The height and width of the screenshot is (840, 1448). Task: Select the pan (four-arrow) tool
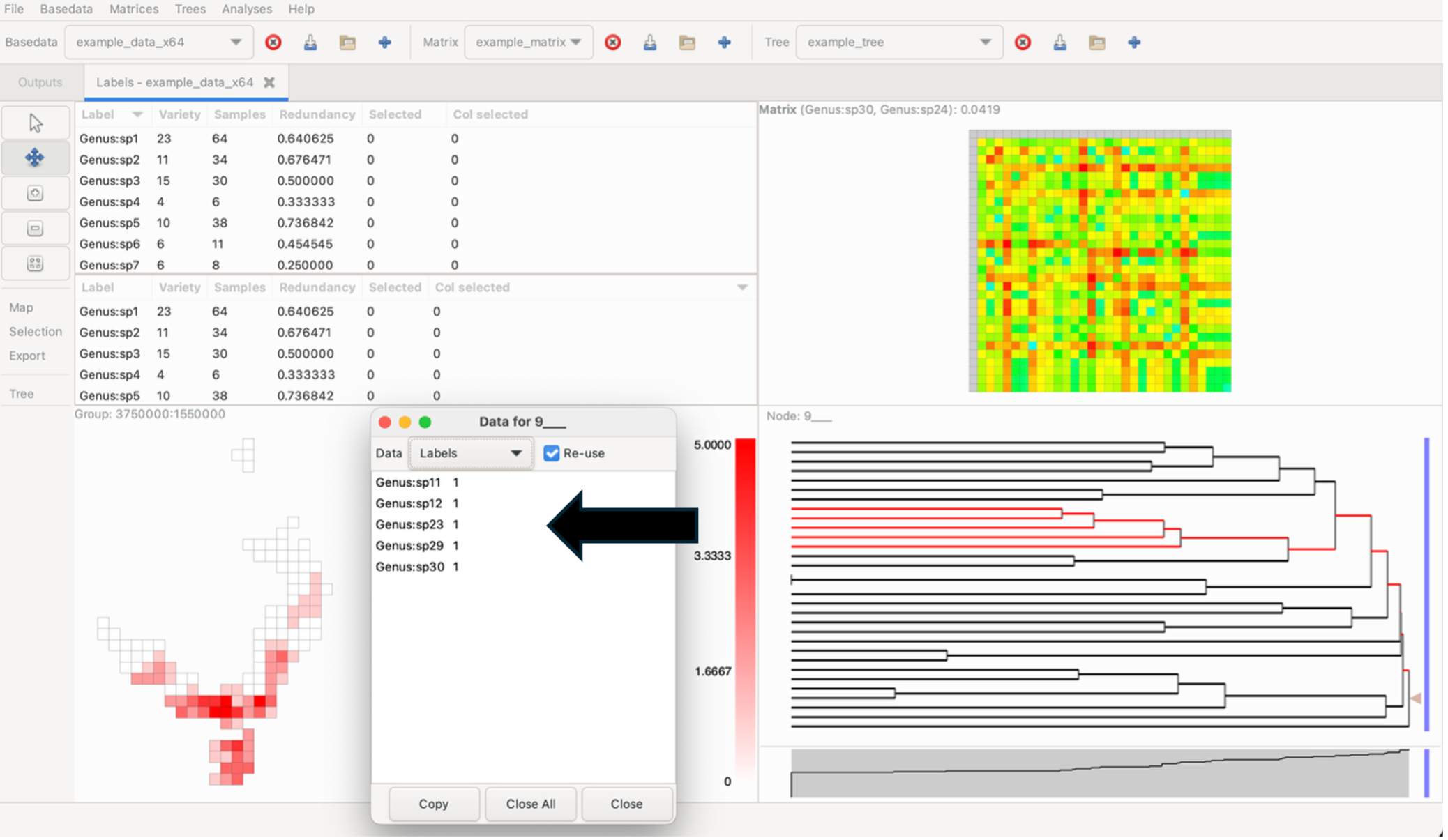point(35,158)
